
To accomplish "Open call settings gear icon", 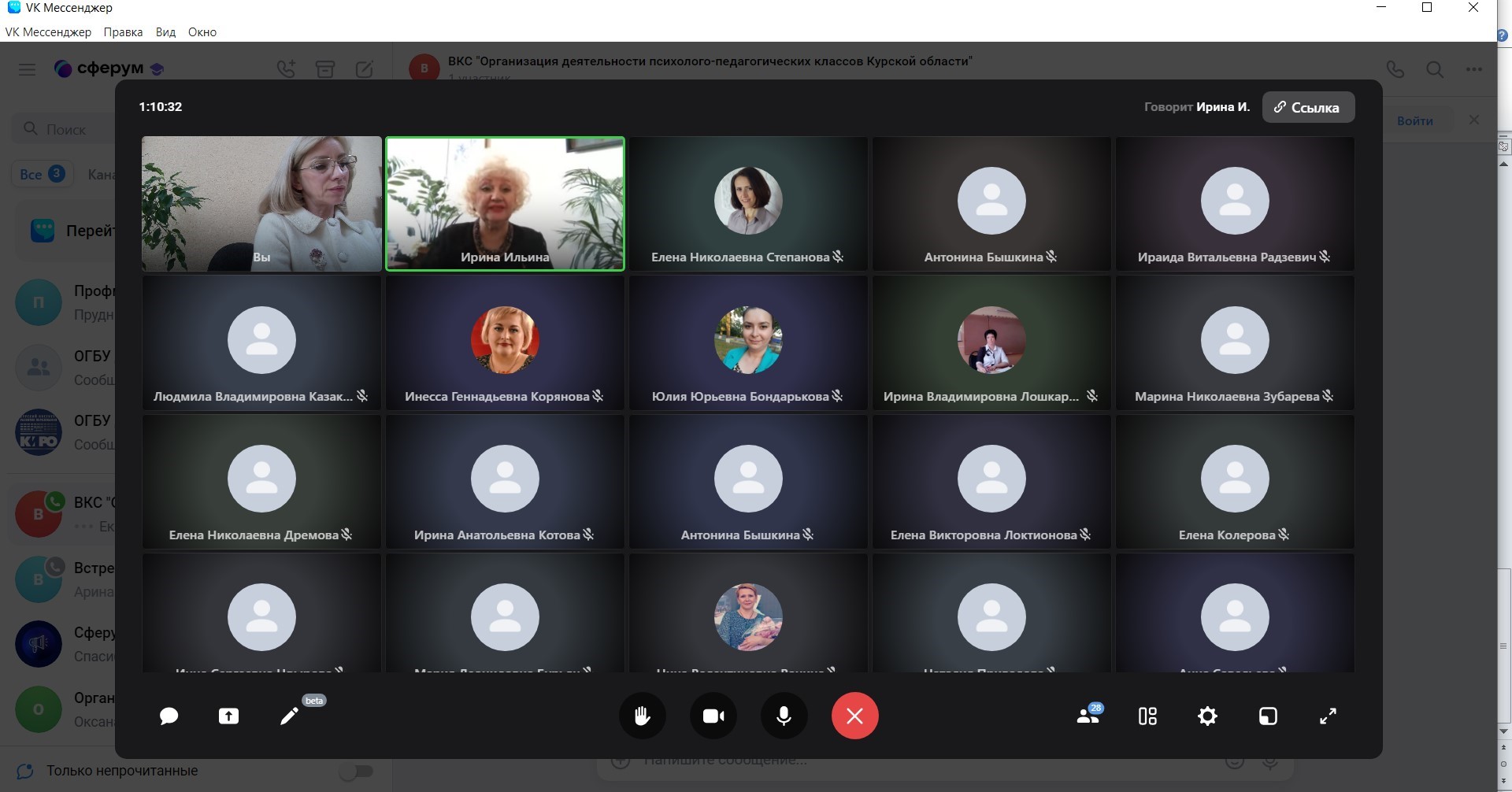I will point(1207,716).
